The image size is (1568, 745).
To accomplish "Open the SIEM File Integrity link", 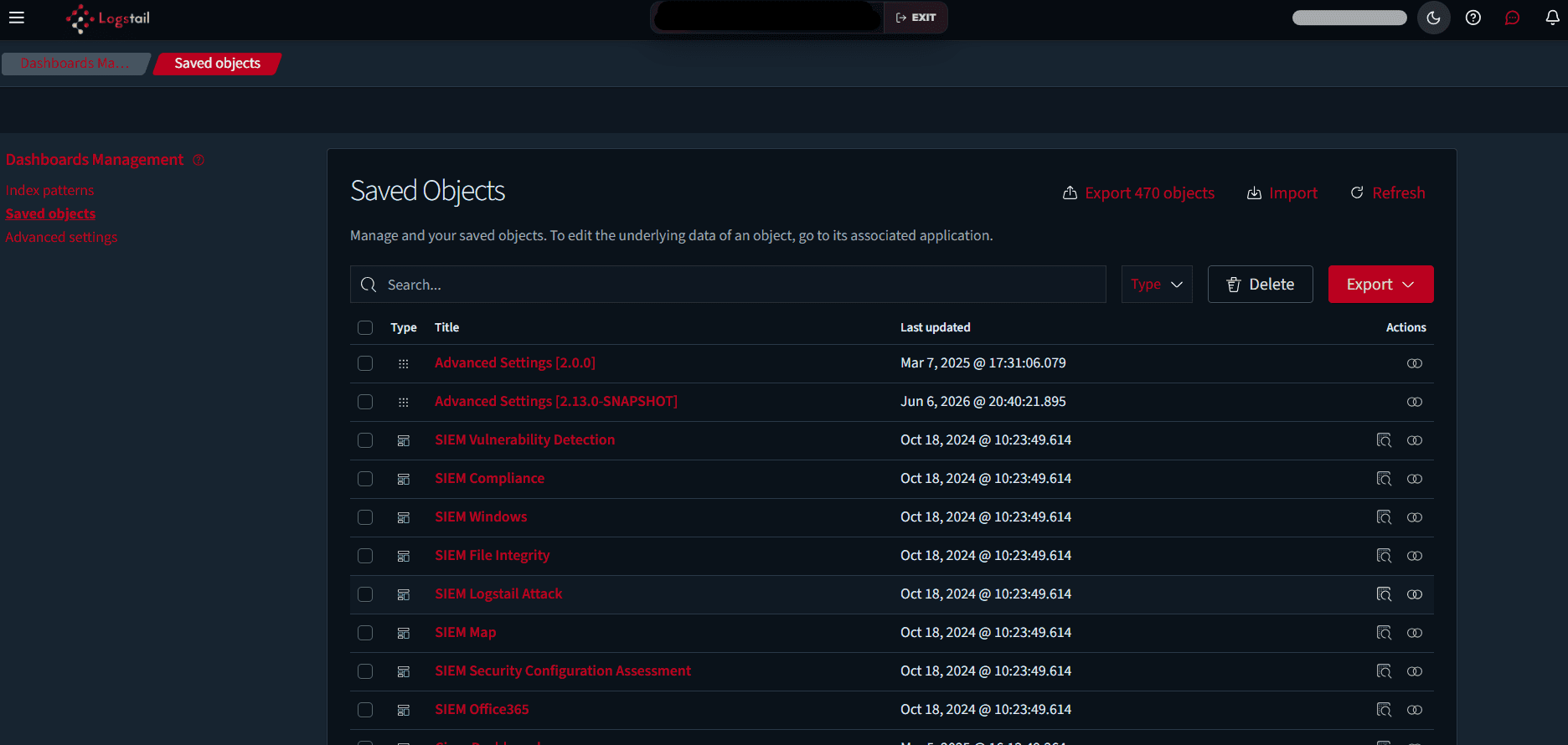I will (492, 556).
